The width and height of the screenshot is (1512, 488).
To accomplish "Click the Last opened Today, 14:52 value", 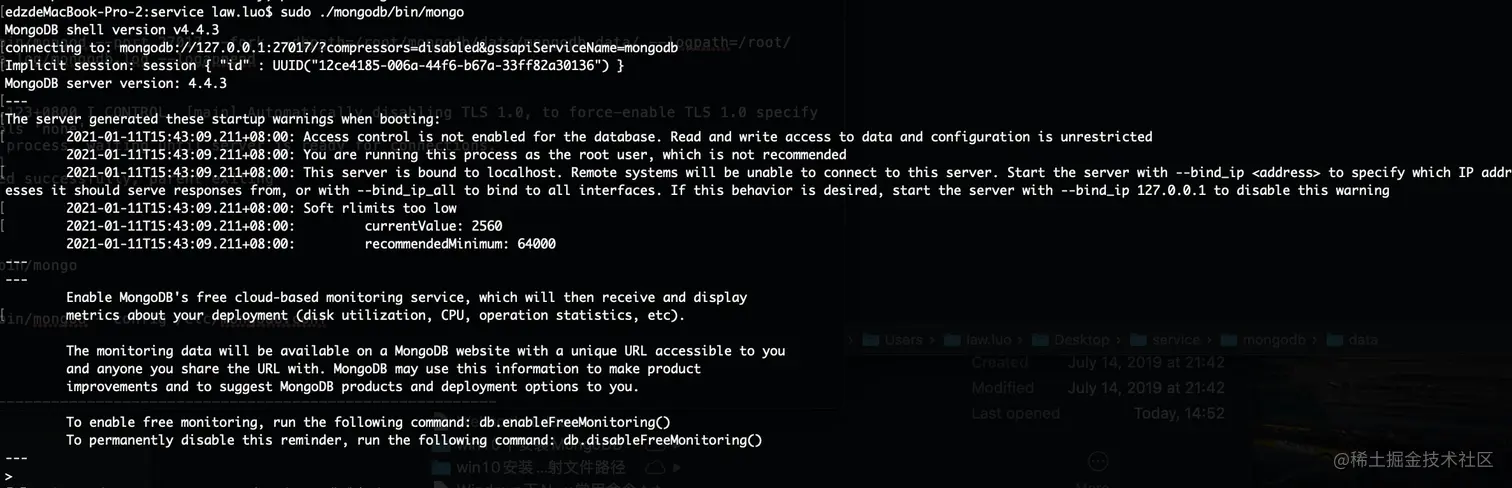I will tap(1178, 413).
